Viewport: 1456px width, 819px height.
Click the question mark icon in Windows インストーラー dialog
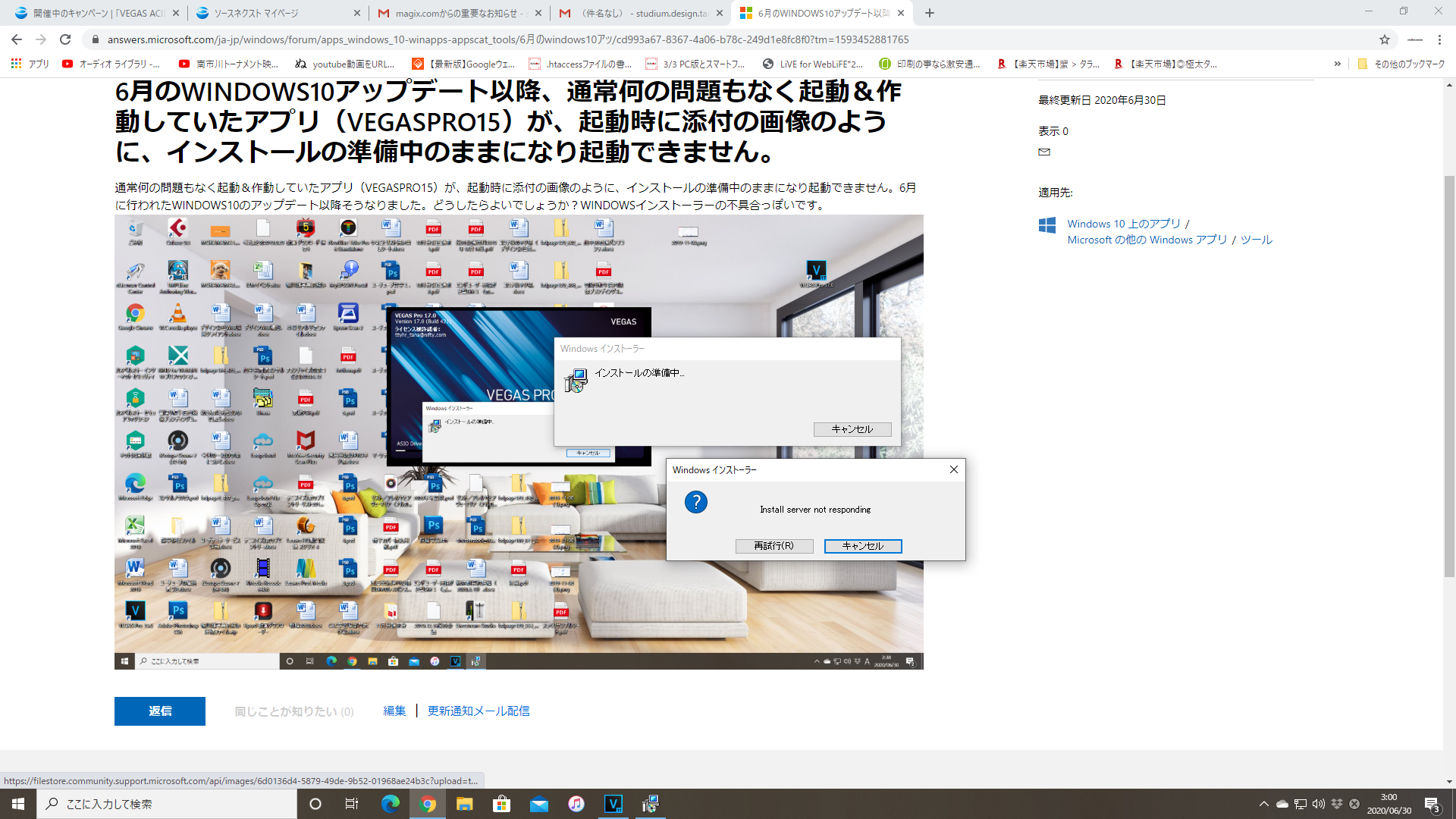(x=695, y=502)
